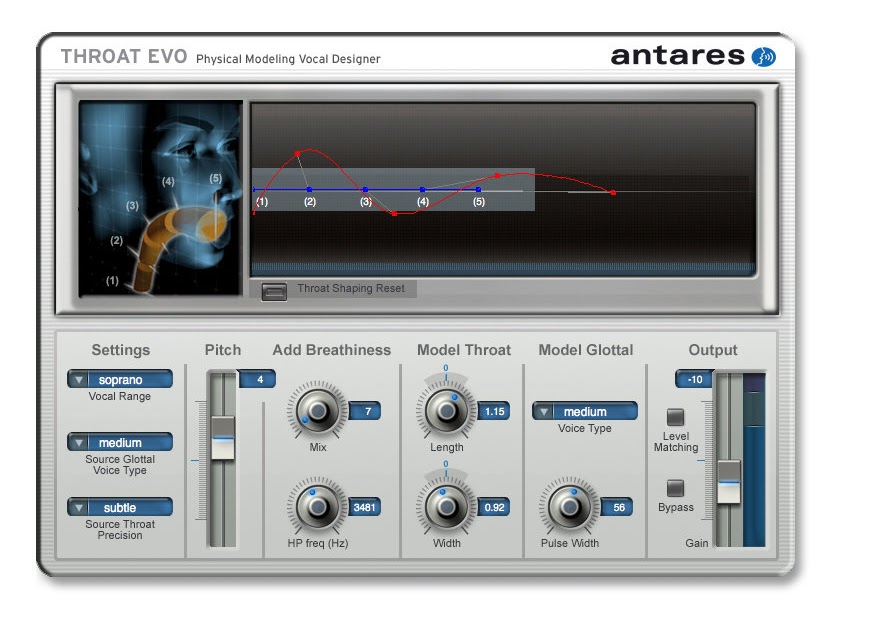Click the Length value field 1.15
The height and width of the screenshot is (630, 872).
(494, 411)
